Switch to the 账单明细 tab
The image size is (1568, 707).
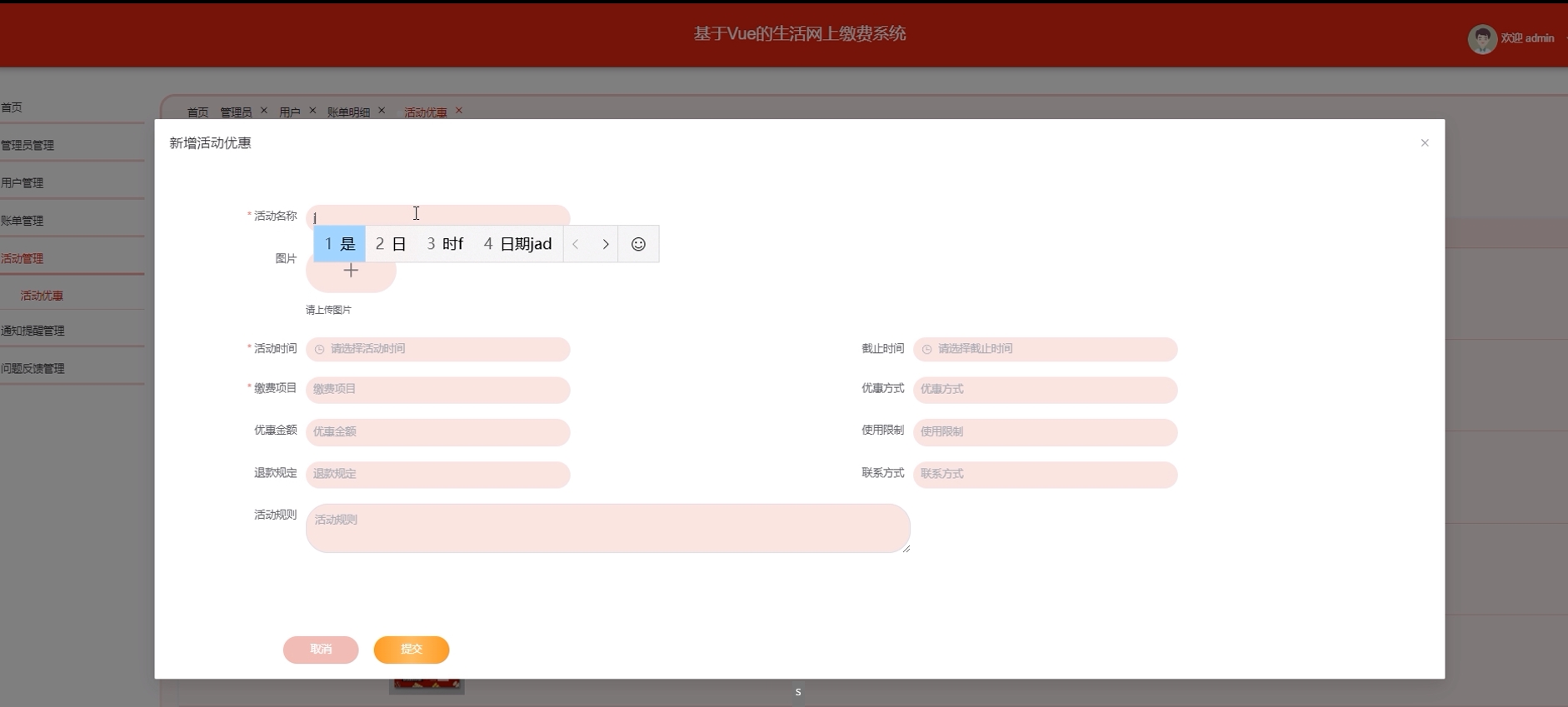(x=348, y=112)
